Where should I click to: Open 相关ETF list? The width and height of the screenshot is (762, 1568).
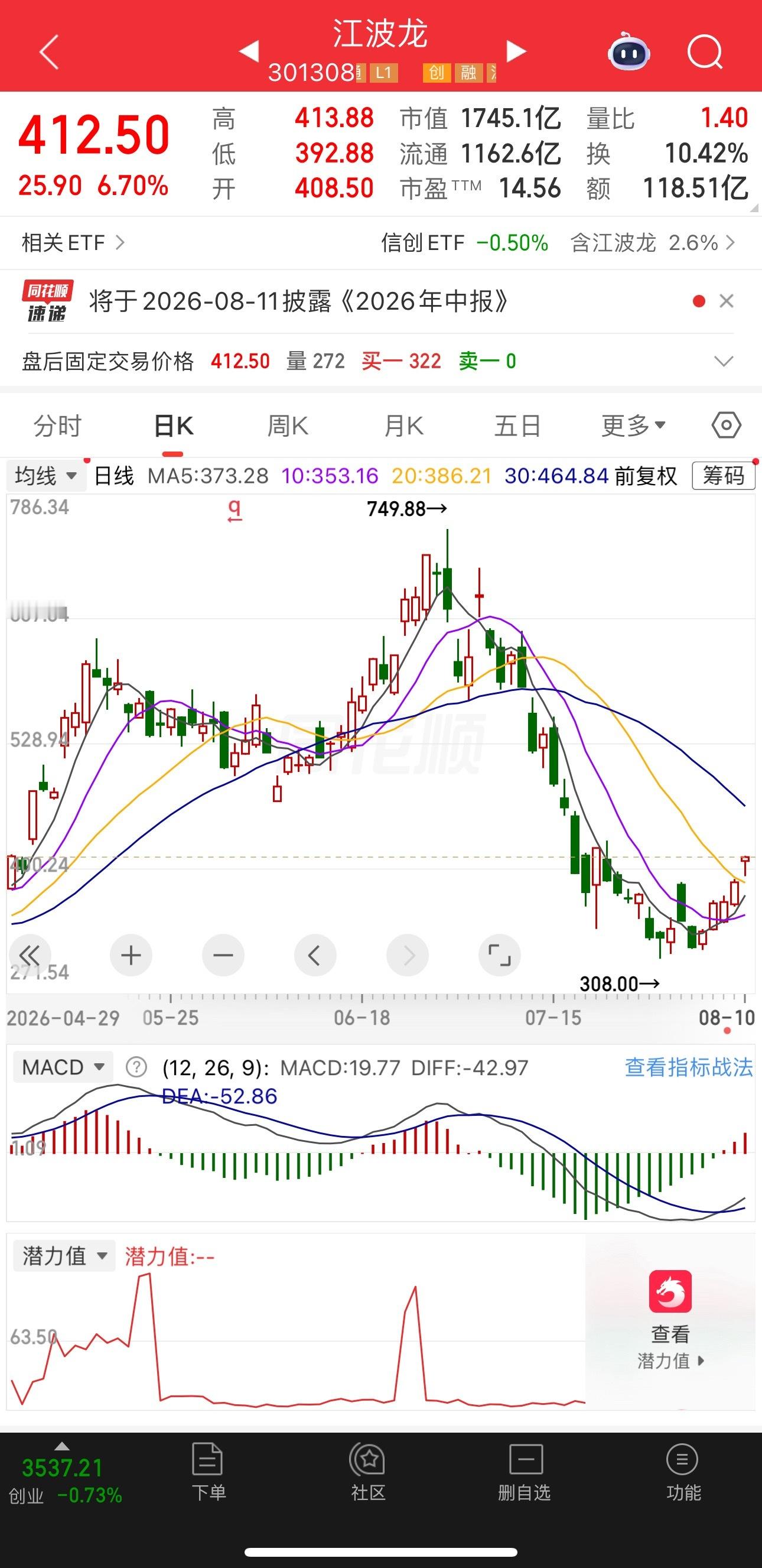click(x=73, y=242)
